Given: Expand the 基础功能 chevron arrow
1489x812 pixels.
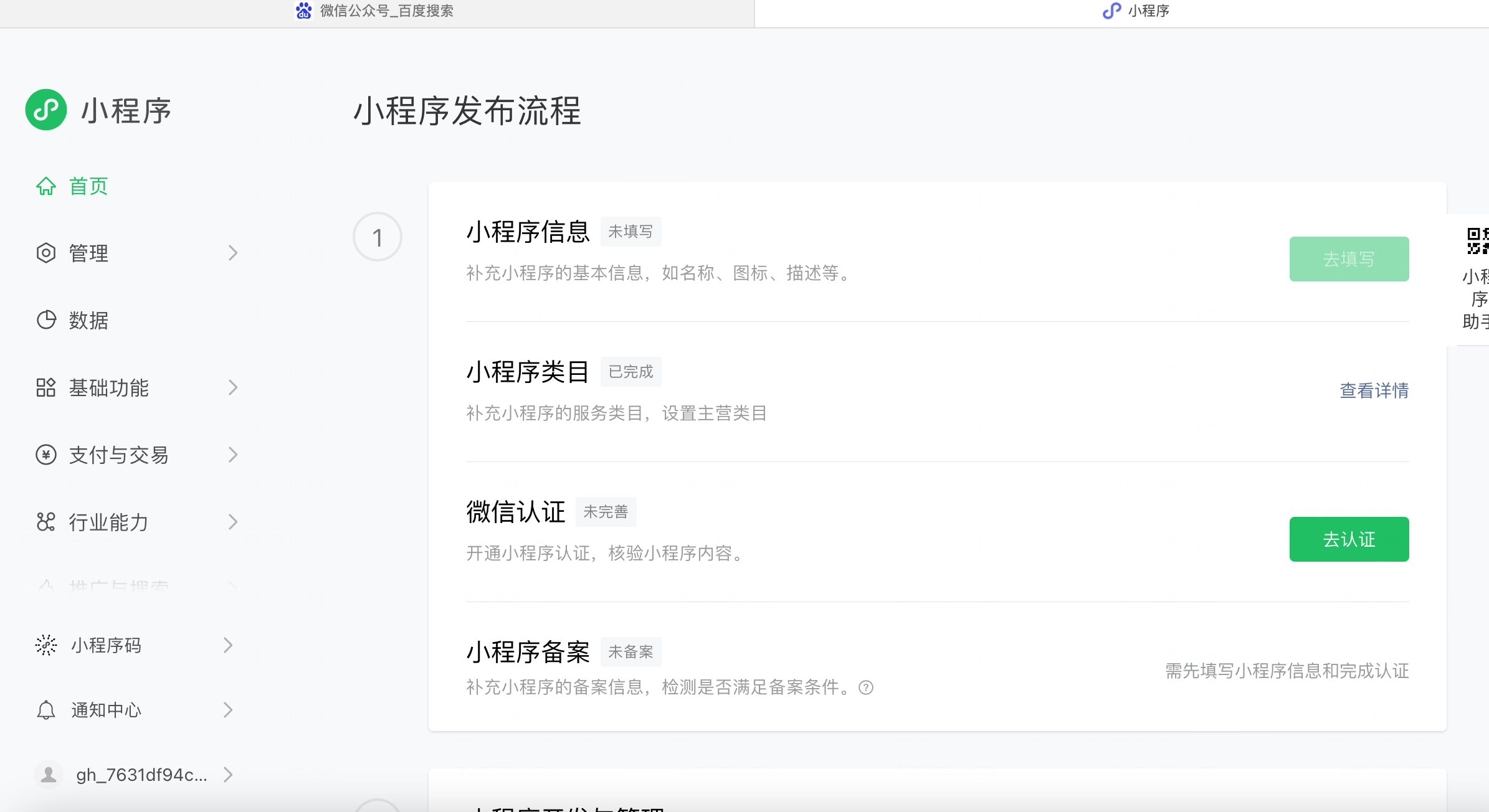Looking at the screenshot, I should pos(233,387).
